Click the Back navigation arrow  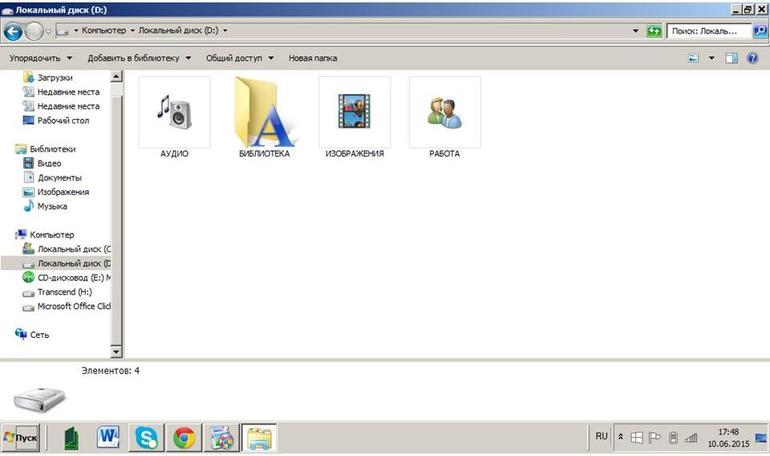13,32
